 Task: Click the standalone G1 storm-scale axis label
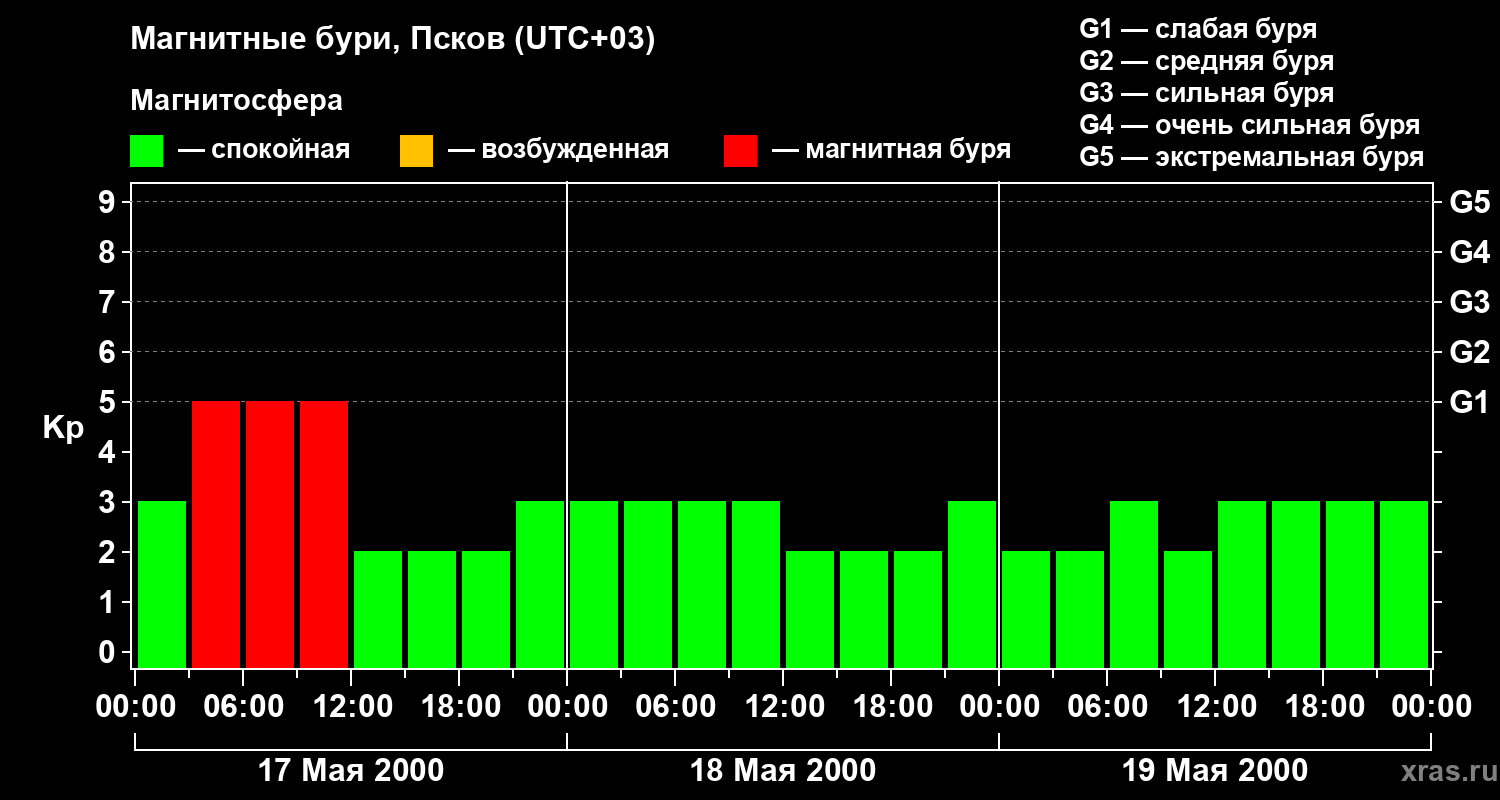coord(1469,403)
